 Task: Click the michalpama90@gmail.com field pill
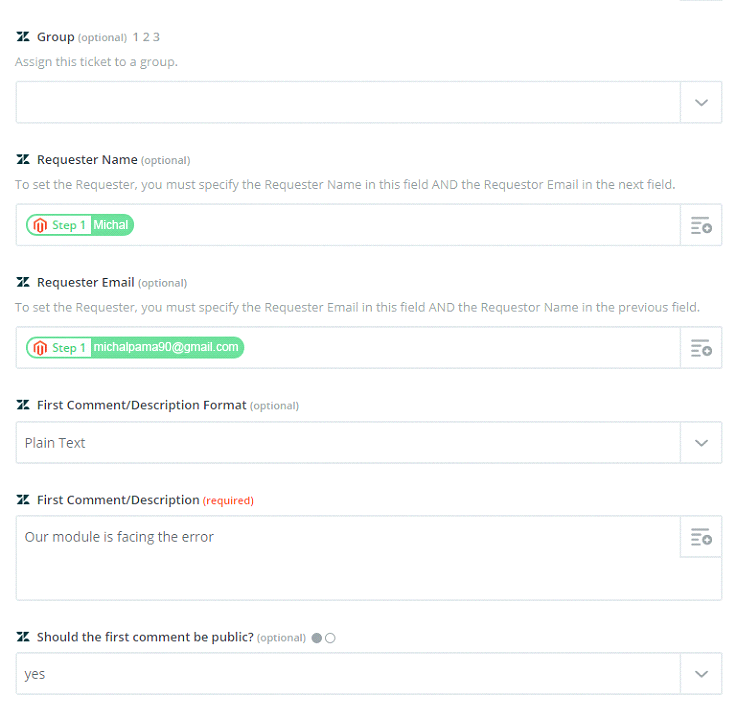136,348
